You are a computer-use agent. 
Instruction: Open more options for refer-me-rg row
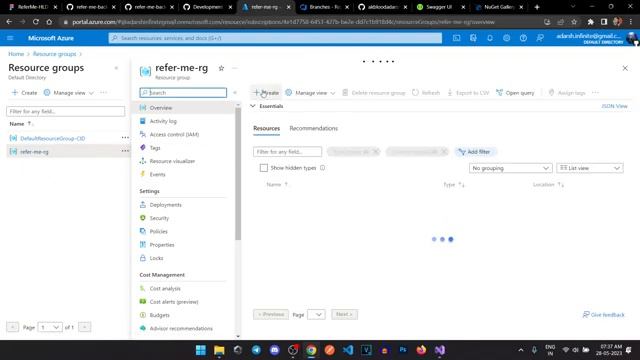(x=125, y=151)
